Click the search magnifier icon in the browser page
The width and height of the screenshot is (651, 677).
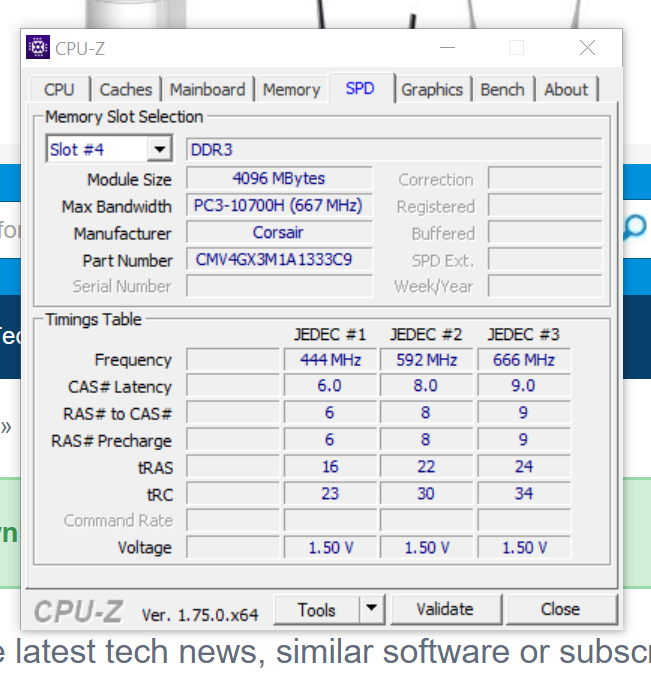635,228
